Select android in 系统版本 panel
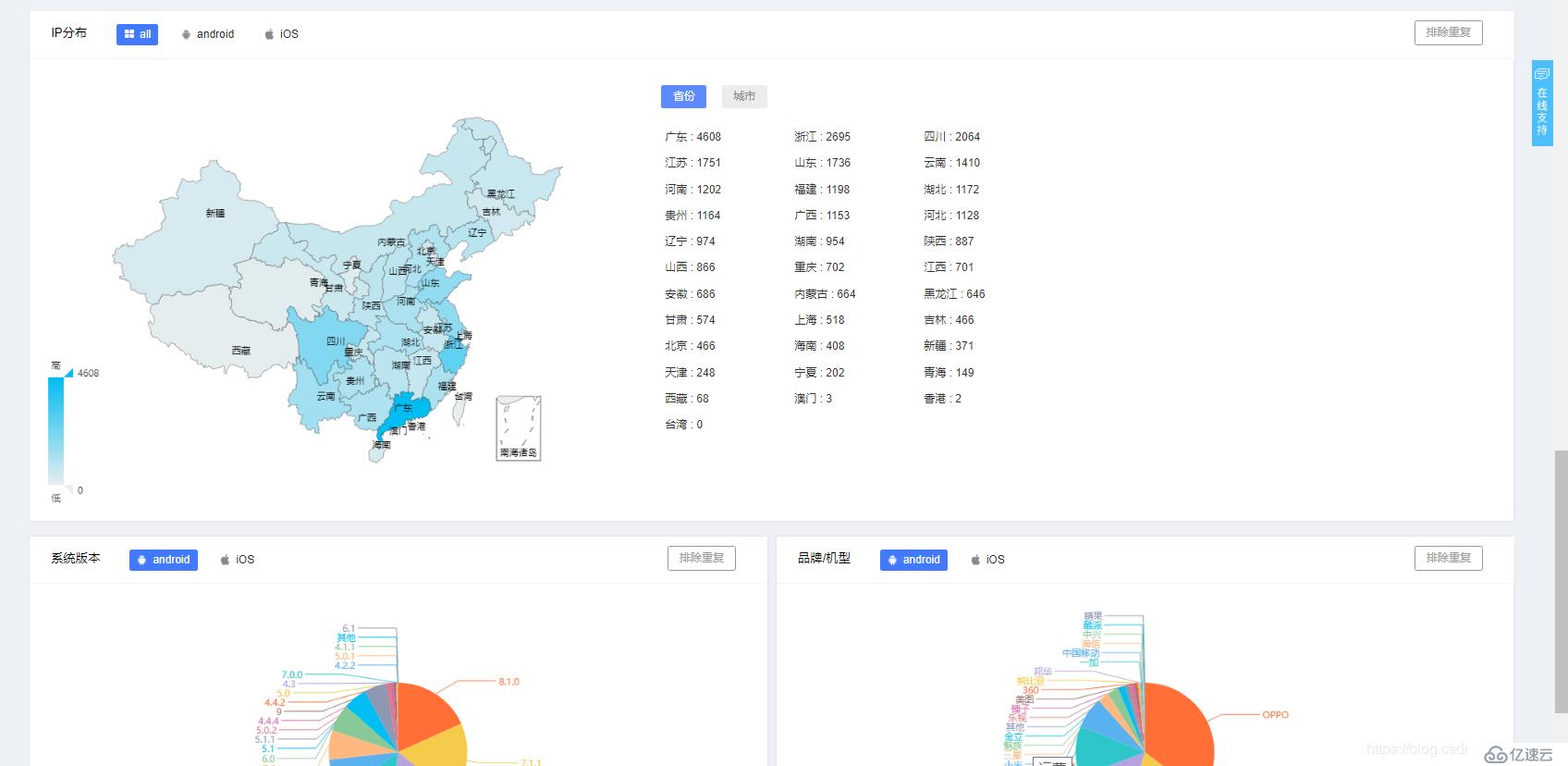The width and height of the screenshot is (1568, 766). point(164,560)
